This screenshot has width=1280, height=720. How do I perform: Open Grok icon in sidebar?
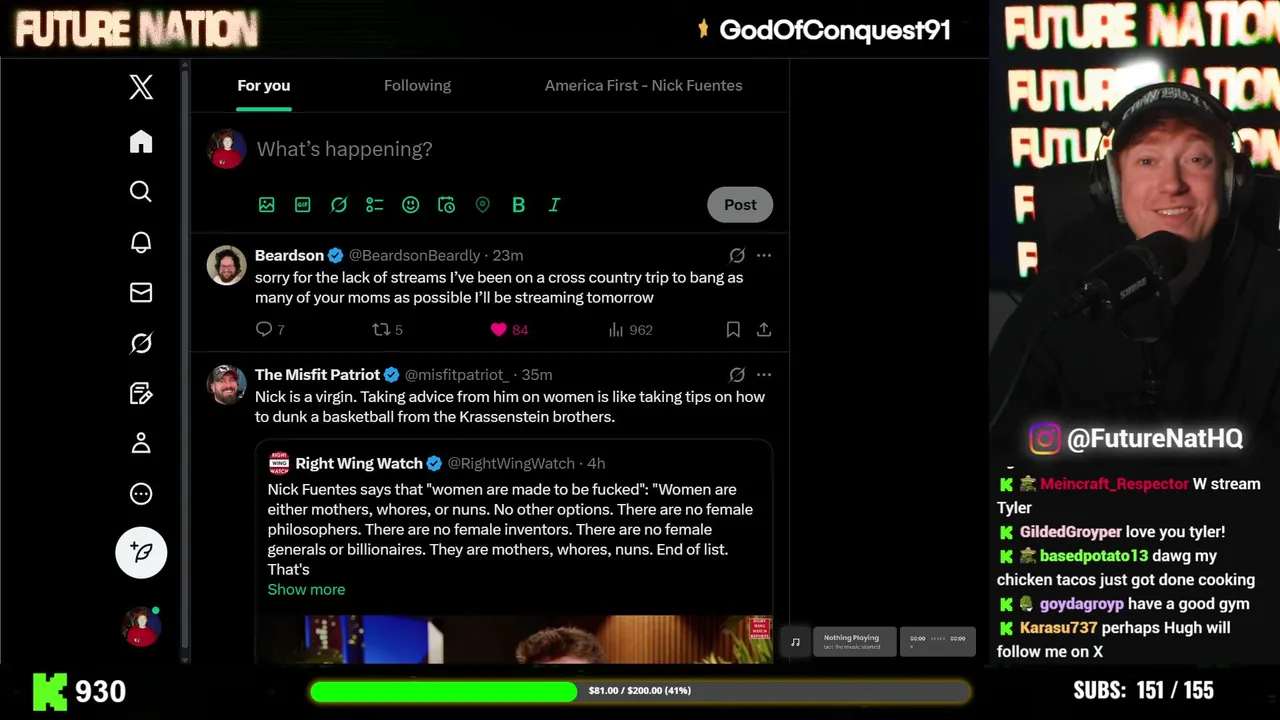point(141,343)
